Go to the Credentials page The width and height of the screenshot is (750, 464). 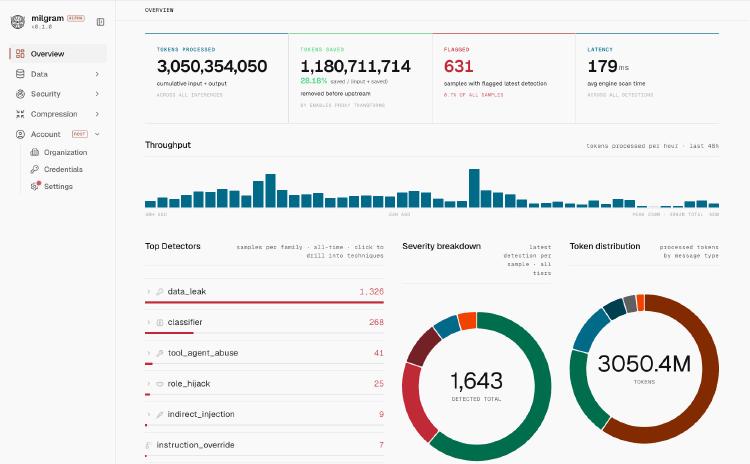click(63, 169)
